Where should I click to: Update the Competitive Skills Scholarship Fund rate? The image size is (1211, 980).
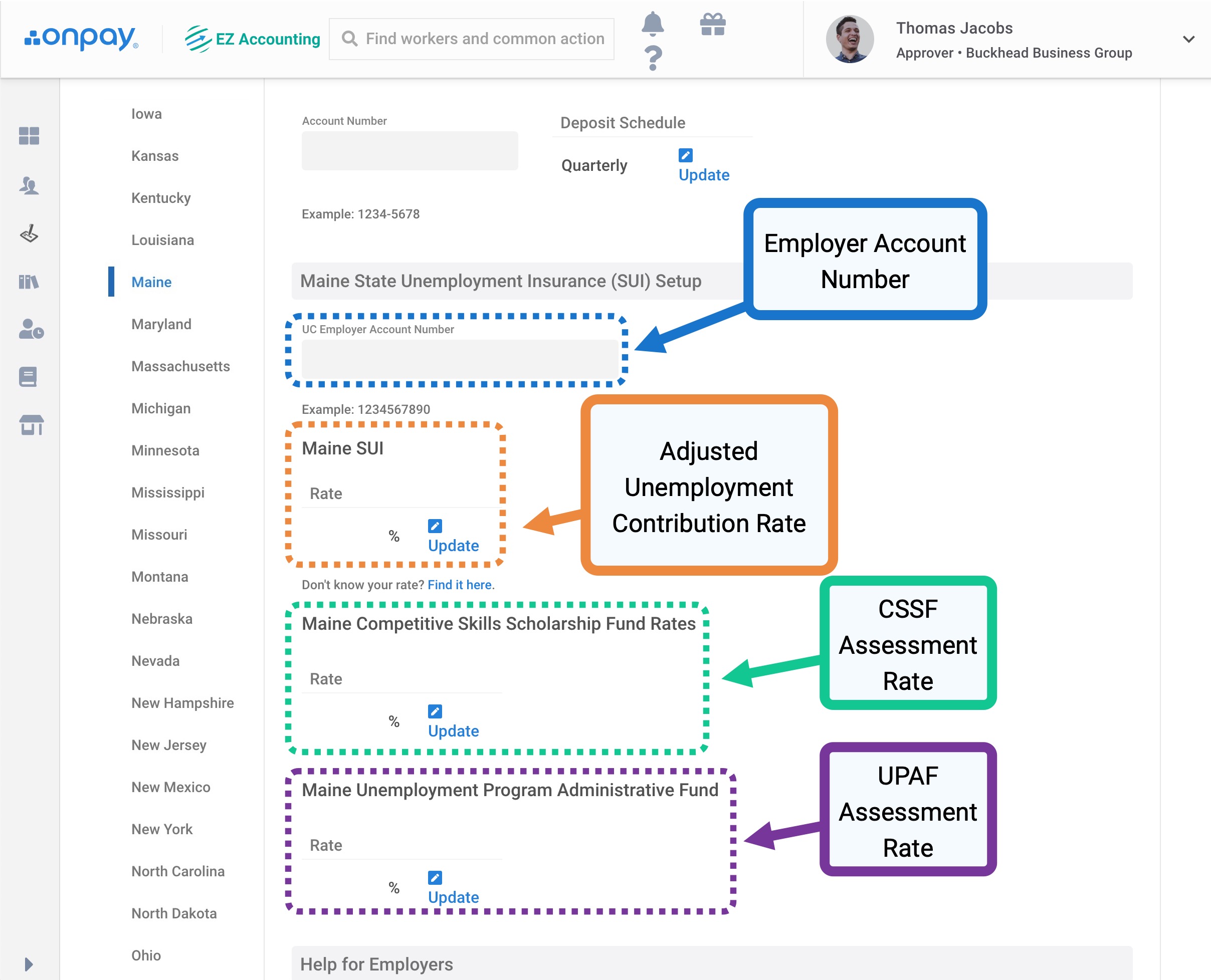pos(453,730)
